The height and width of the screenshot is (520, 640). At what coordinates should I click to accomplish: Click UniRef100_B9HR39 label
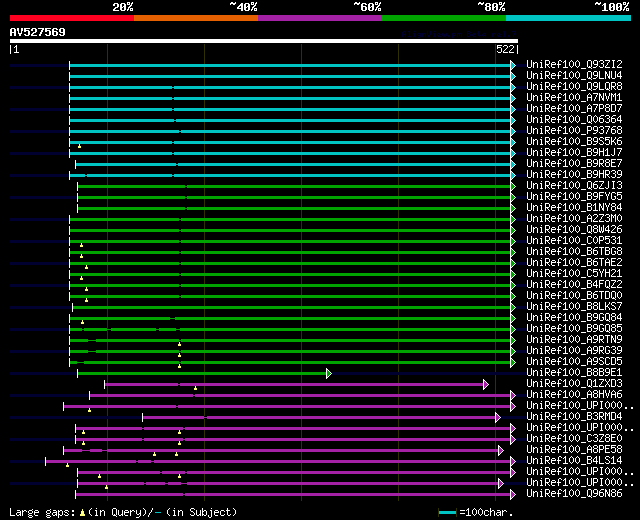(574, 175)
